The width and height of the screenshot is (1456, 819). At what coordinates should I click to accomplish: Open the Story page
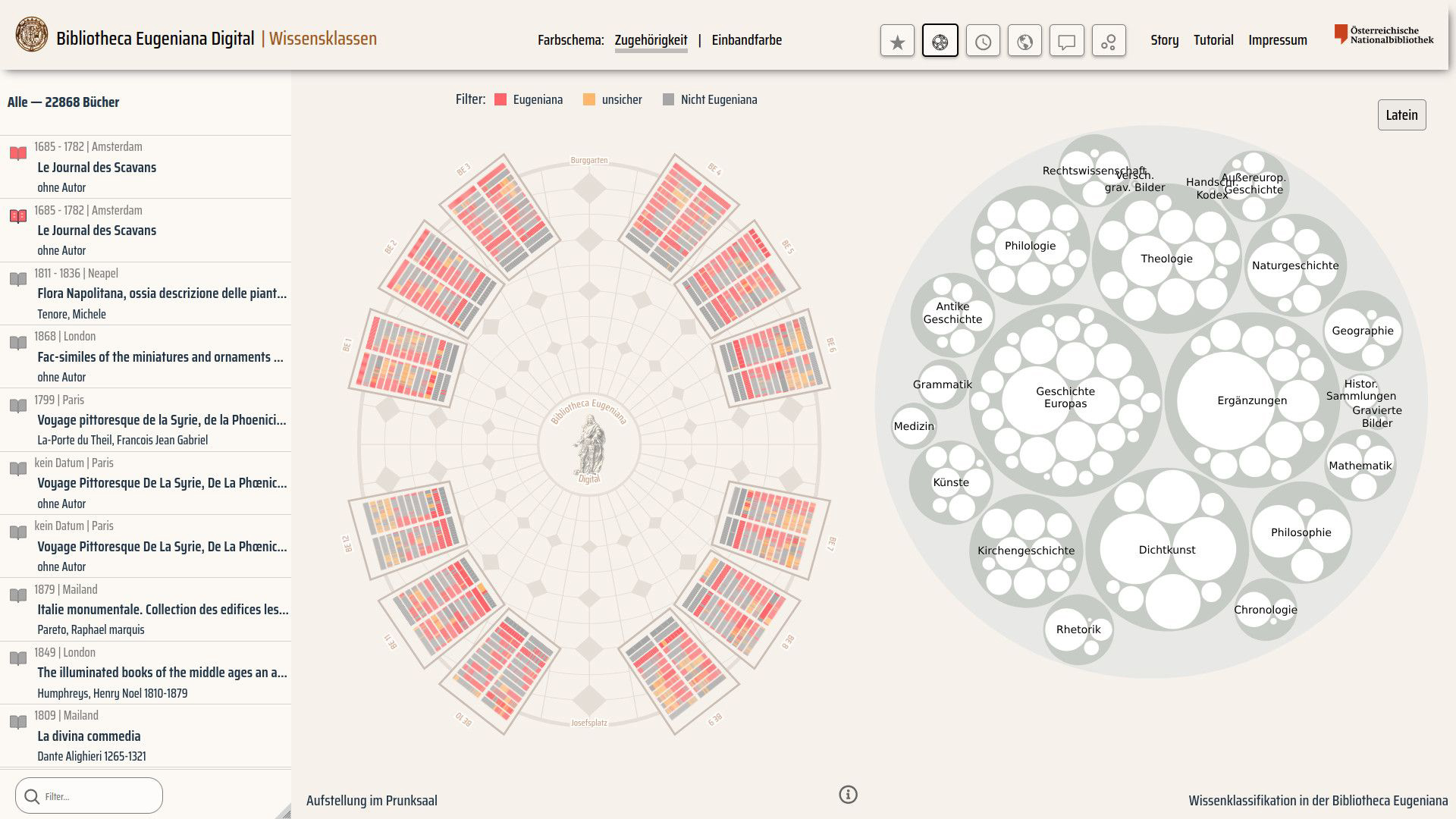pos(1164,40)
